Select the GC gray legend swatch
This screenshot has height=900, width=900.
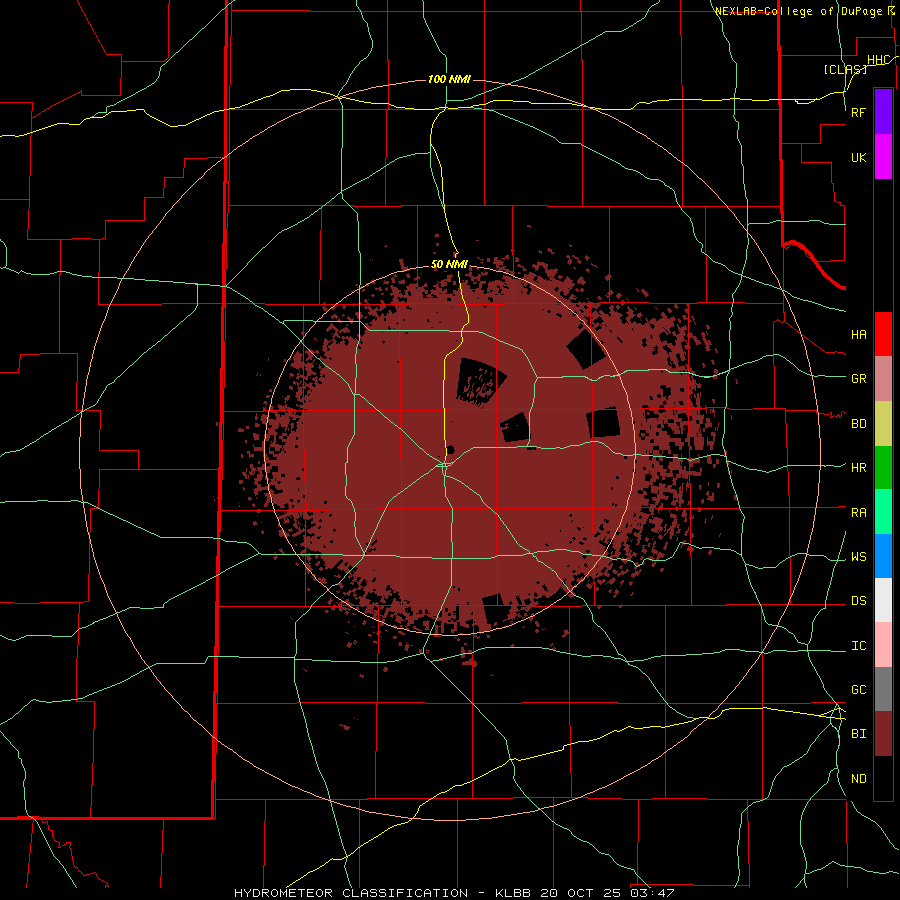[x=883, y=689]
